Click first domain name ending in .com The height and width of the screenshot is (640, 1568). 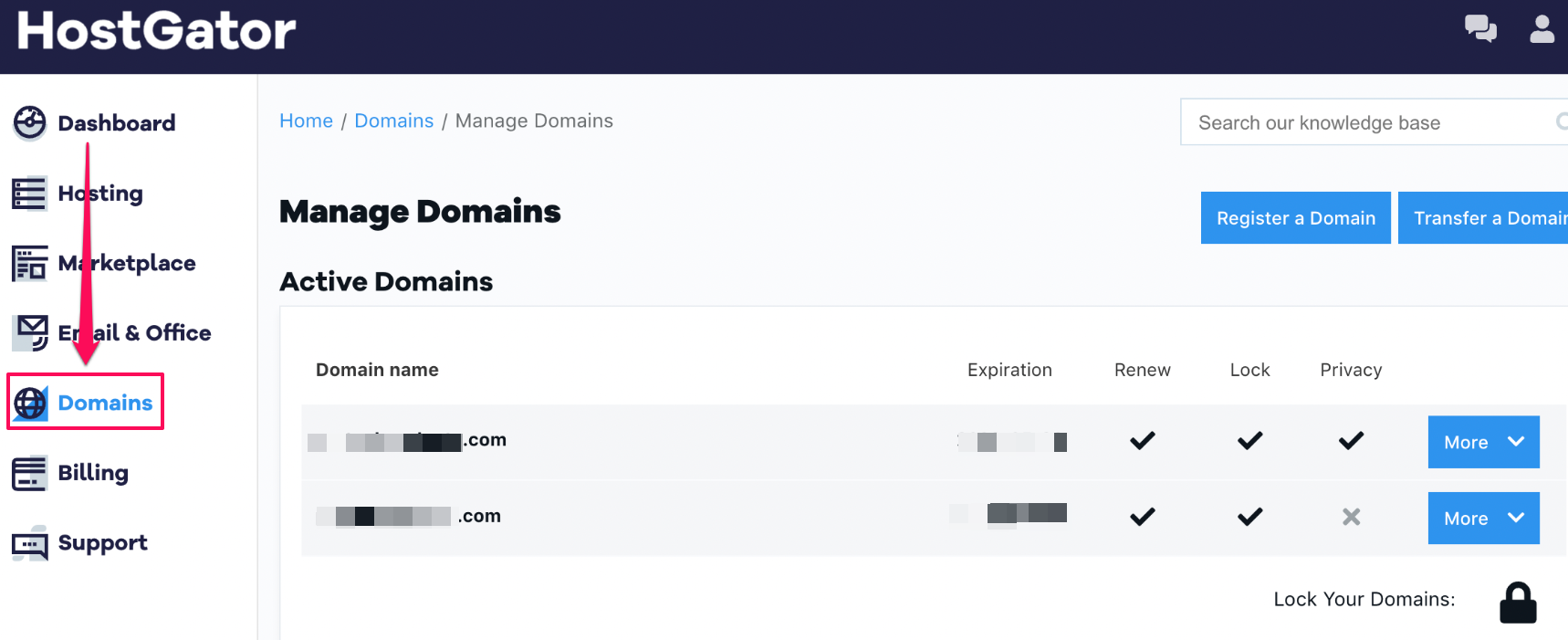(407, 440)
